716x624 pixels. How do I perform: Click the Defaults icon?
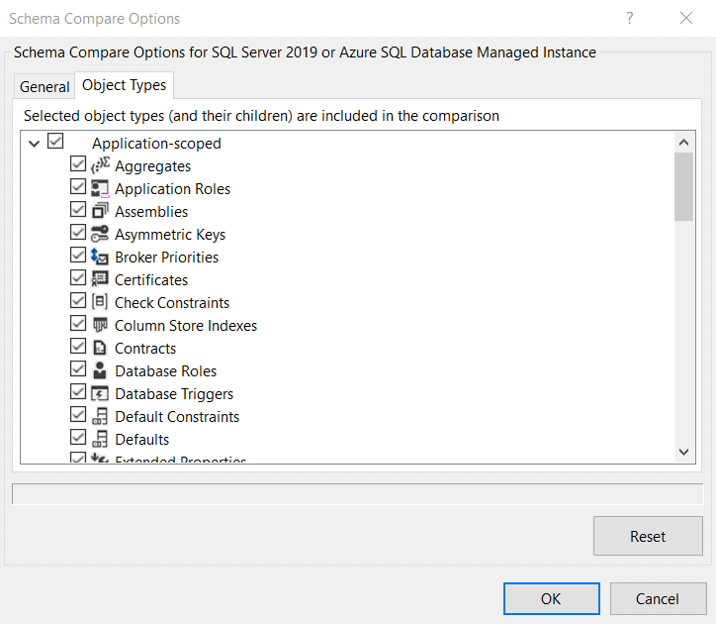click(100, 439)
